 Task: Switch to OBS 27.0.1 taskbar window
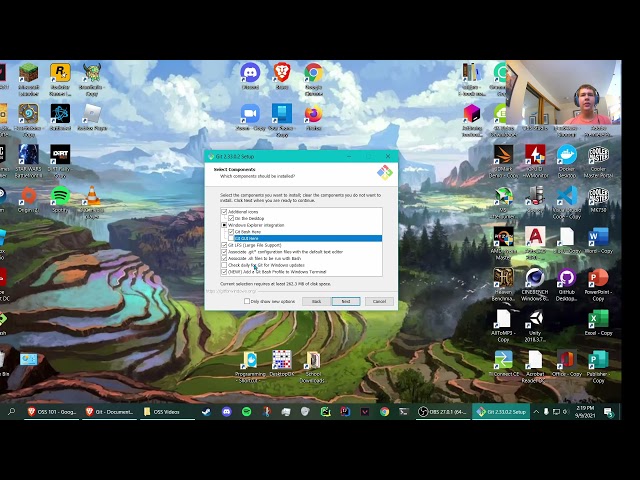(443, 412)
